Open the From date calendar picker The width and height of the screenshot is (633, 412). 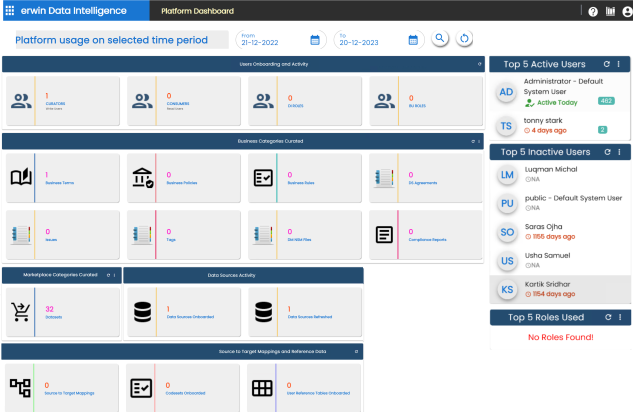click(315, 40)
